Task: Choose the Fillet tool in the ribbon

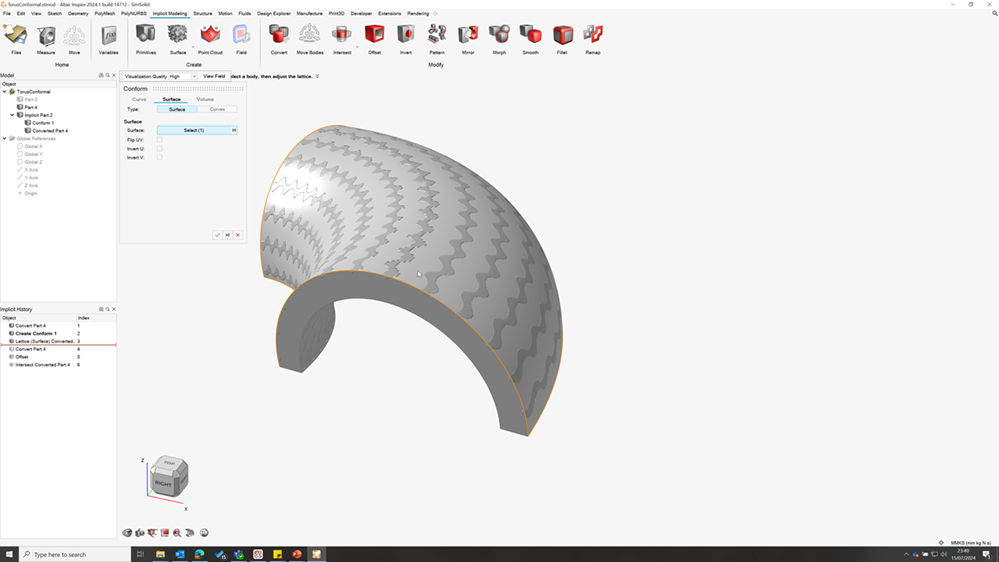Action: pyautogui.click(x=562, y=36)
